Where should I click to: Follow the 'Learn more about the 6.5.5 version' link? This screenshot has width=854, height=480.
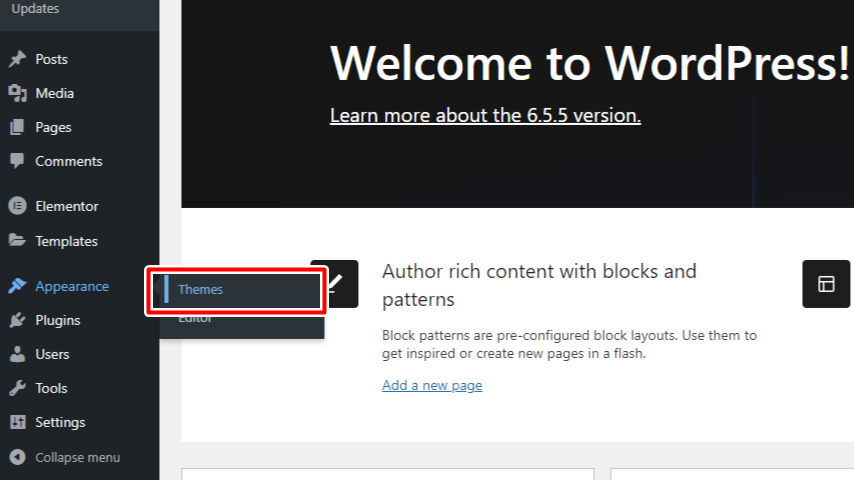(x=485, y=115)
